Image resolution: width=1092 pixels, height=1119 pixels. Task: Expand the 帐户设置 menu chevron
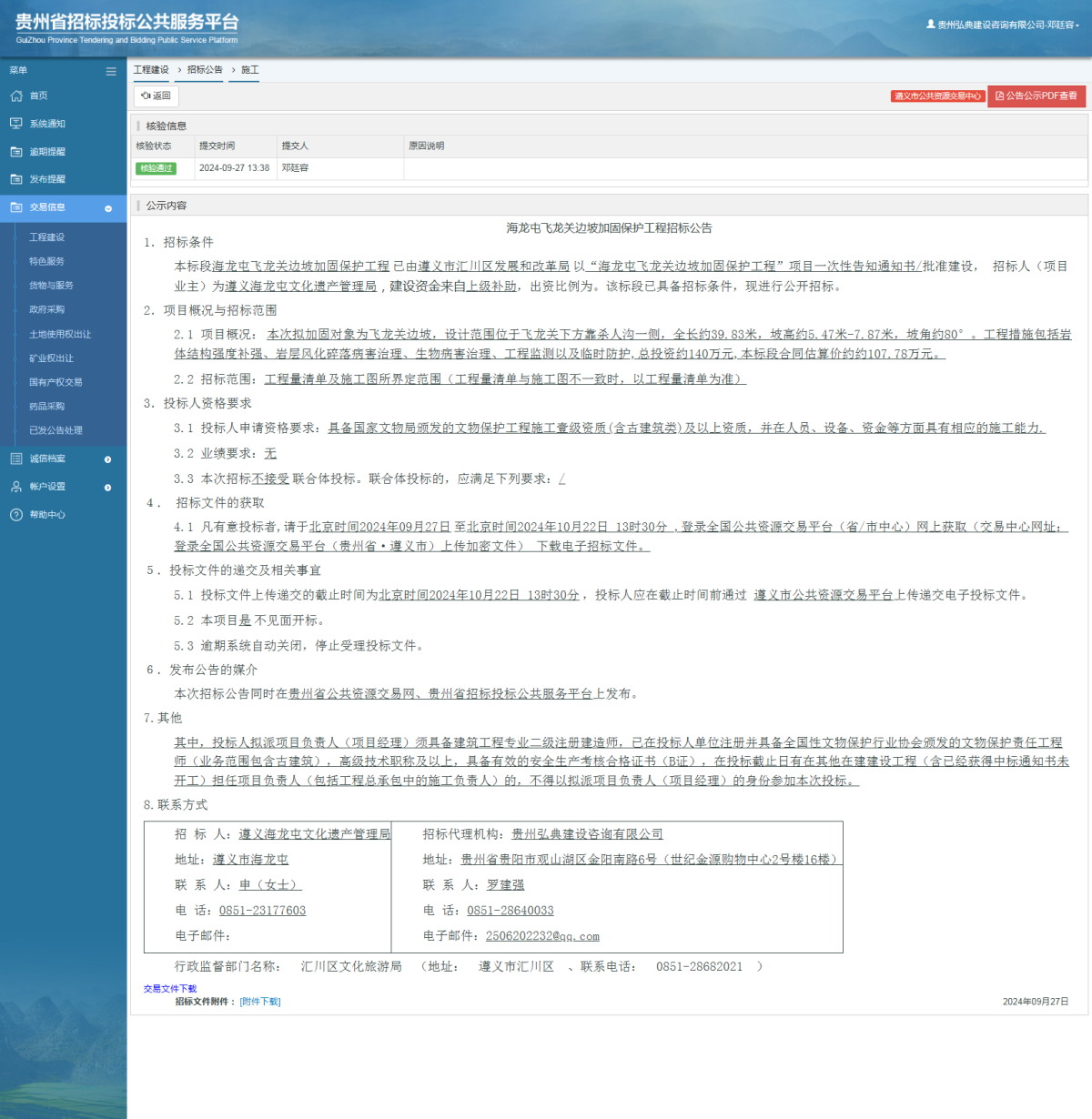[x=108, y=488]
